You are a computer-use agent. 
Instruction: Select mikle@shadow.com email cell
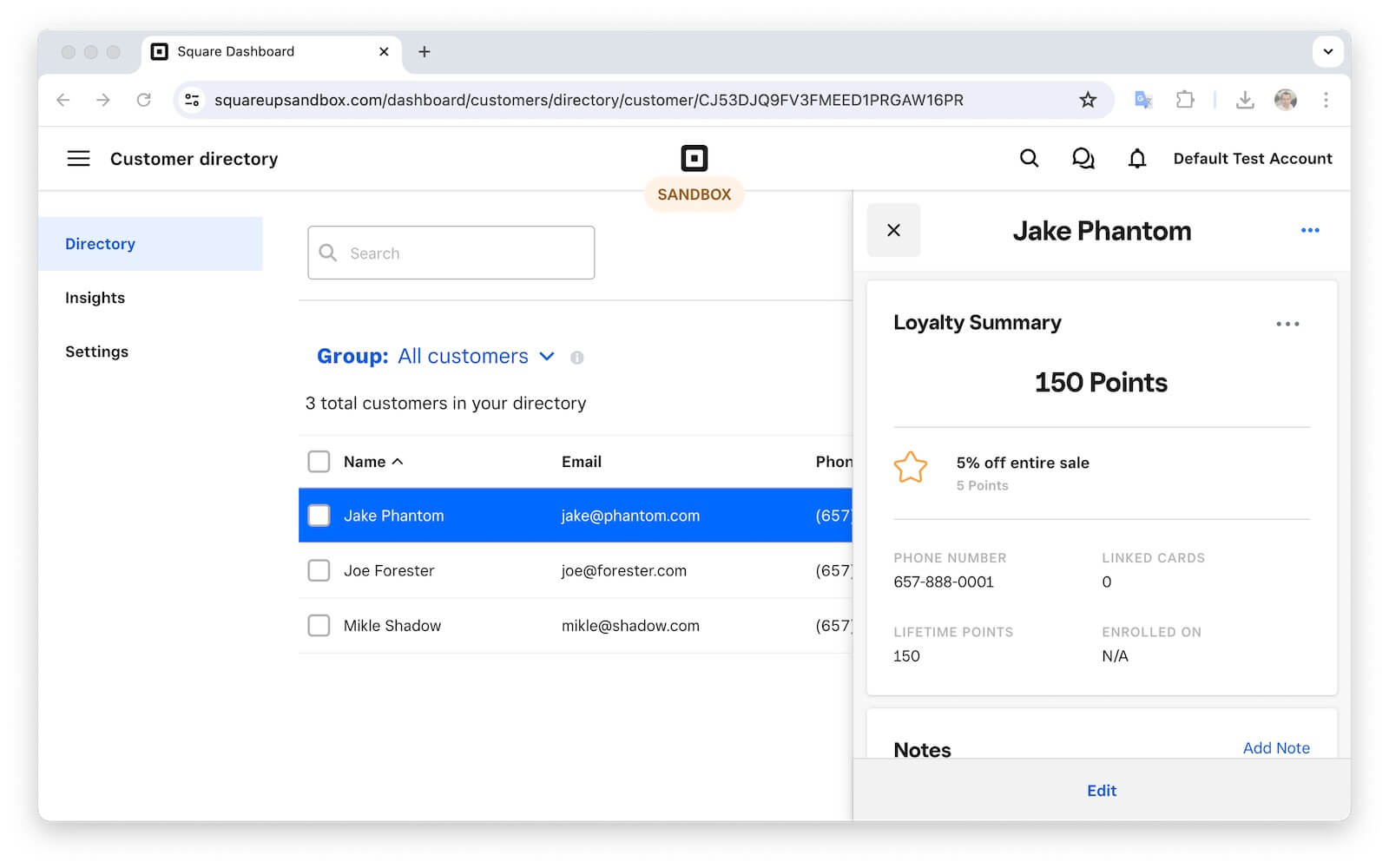(x=630, y=626)
